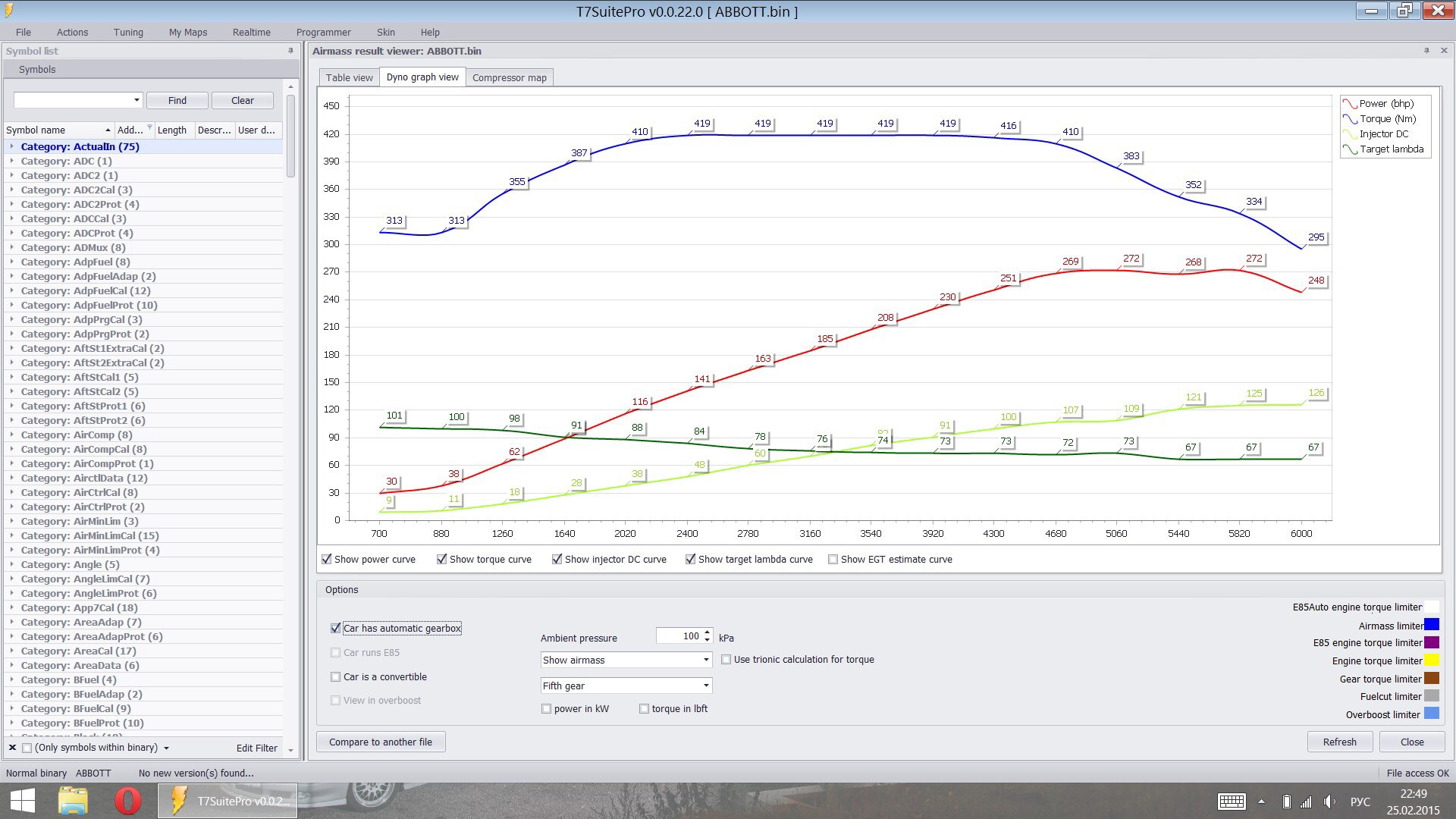Clear filter with the X icon
This screenshot has width=1456, height=819.
[12, 748]
